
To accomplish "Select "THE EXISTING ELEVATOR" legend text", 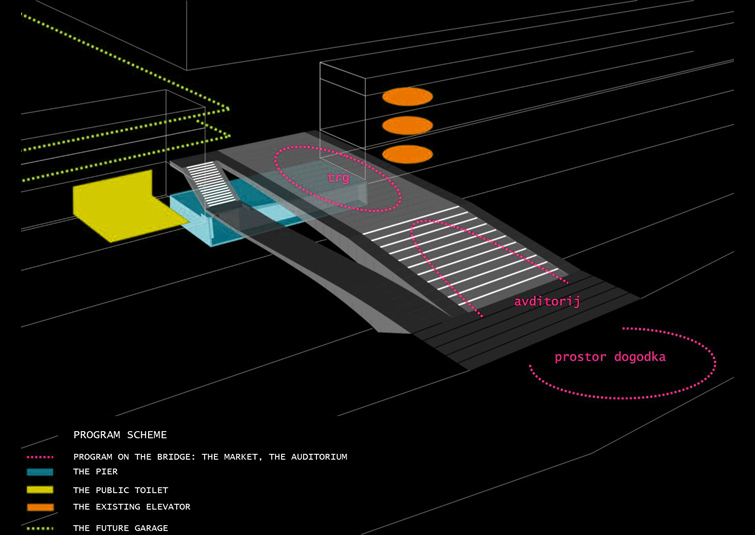I will 131,507.
